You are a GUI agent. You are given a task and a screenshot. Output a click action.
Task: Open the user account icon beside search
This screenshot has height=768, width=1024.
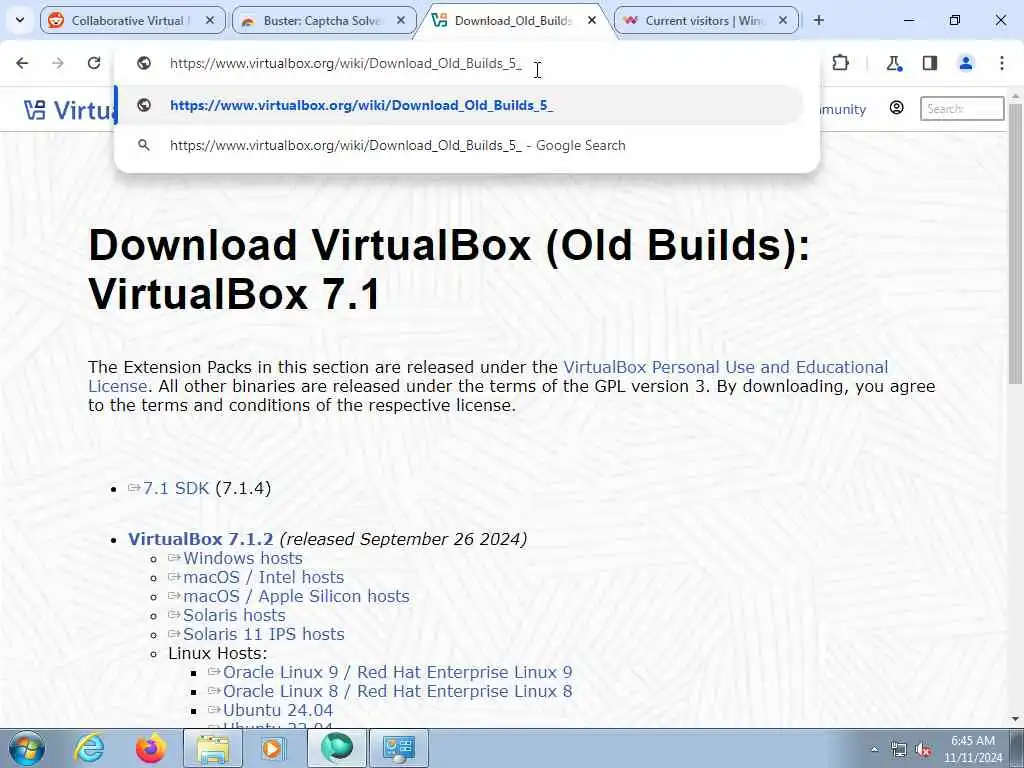897,108
